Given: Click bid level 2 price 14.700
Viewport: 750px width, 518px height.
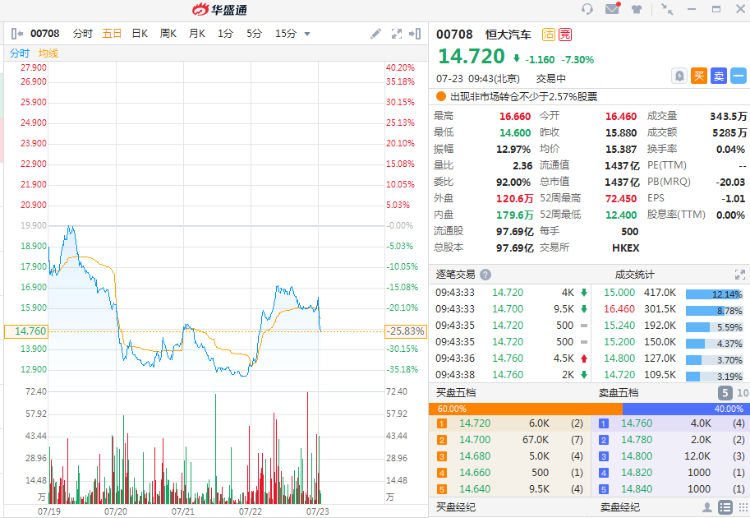Looking at the screenshot, I should coord(474,440).
